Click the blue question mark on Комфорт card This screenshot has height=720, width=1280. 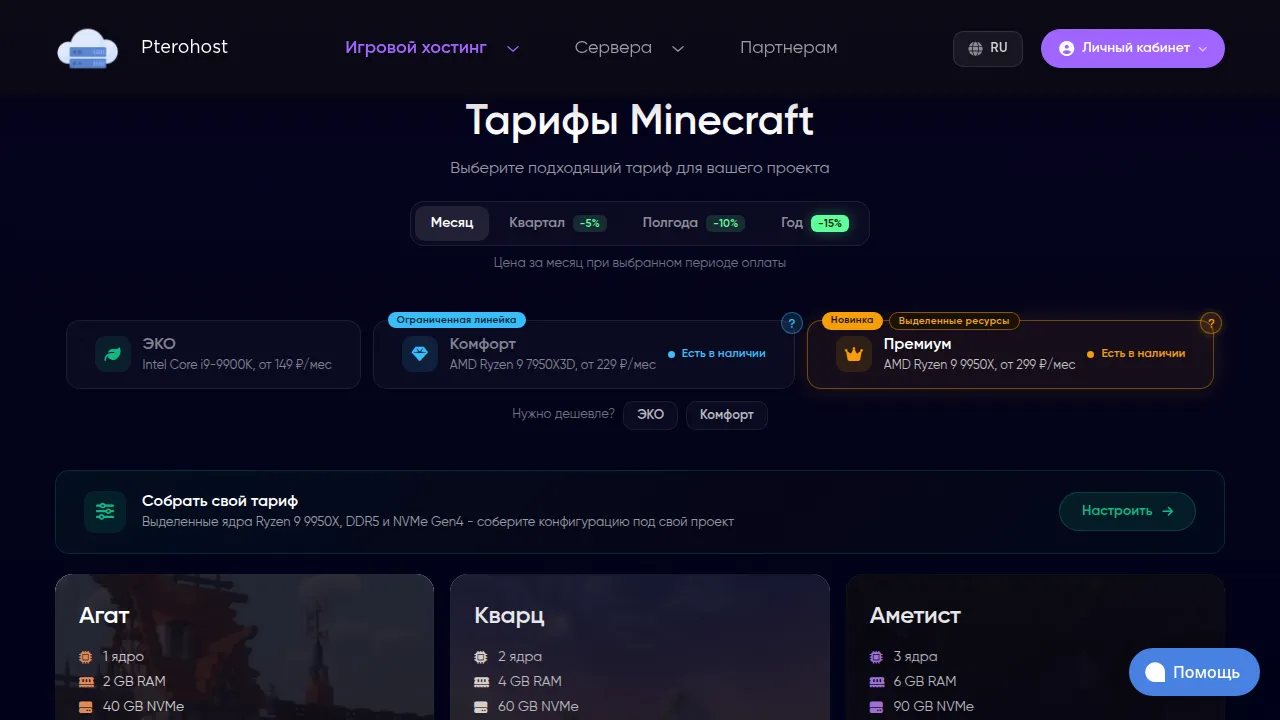pyautogui.click(x=791, y=324)
